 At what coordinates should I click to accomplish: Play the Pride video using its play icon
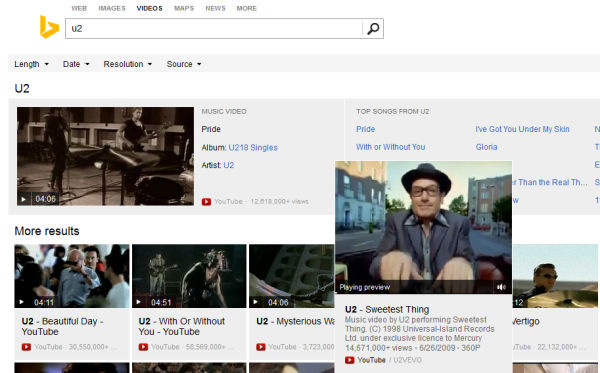tap(23, 199)
